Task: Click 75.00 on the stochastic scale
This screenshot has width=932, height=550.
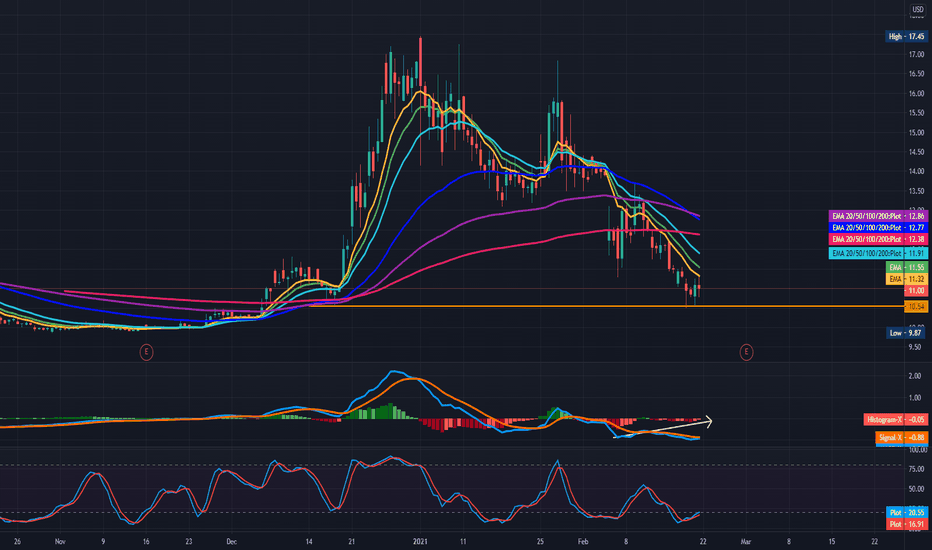Action: coord(916,469)
